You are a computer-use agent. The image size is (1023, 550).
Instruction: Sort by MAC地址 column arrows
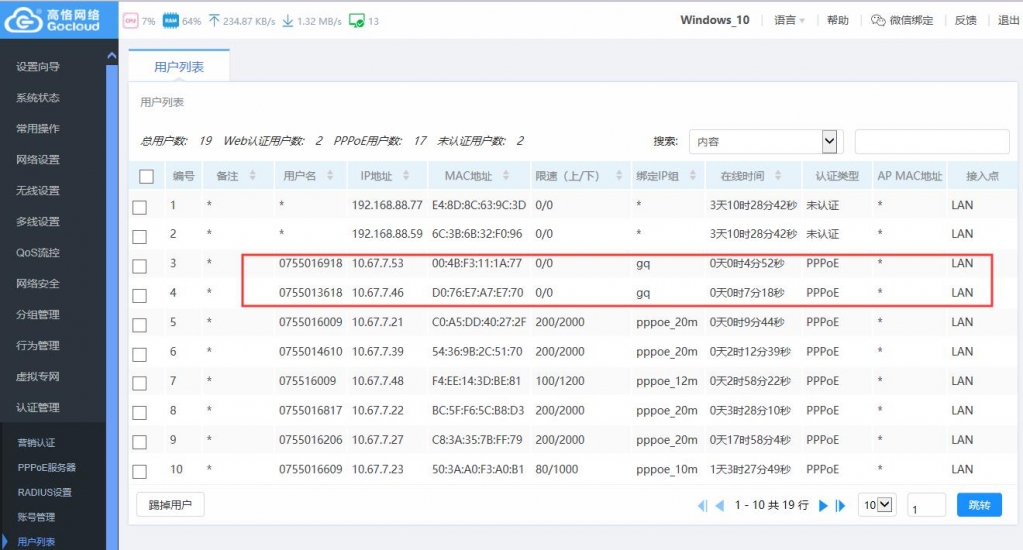pos(506,176)
